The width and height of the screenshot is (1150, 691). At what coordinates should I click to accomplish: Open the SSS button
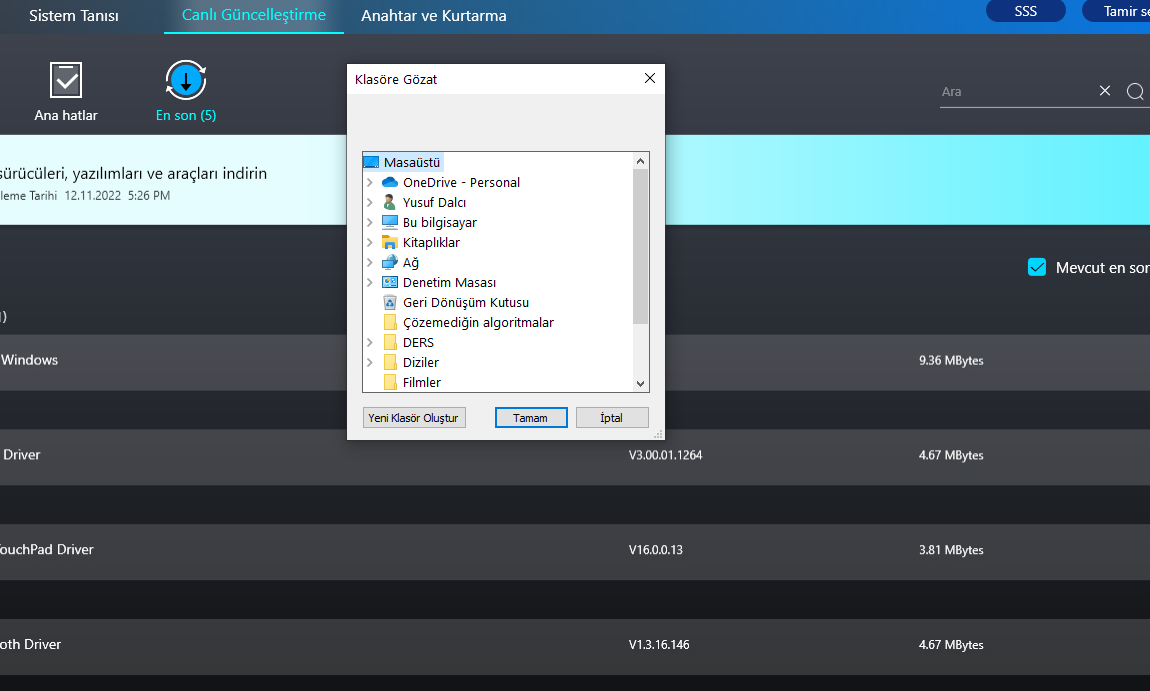1025,11
